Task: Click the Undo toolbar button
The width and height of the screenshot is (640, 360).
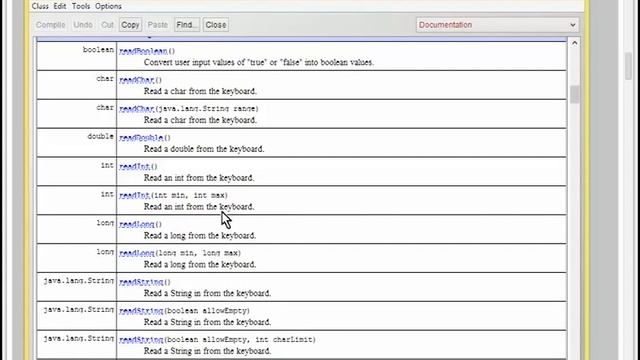Action: tap(83, 25)
